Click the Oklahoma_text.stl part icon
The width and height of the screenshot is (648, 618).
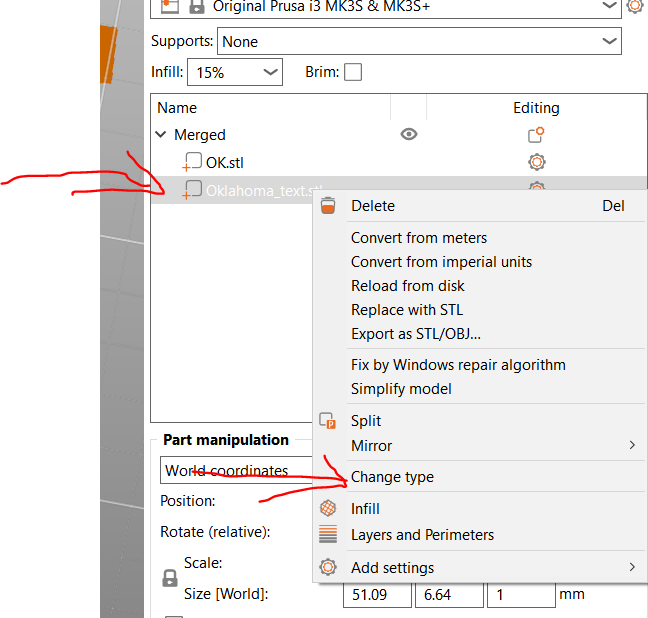(192, 190)
